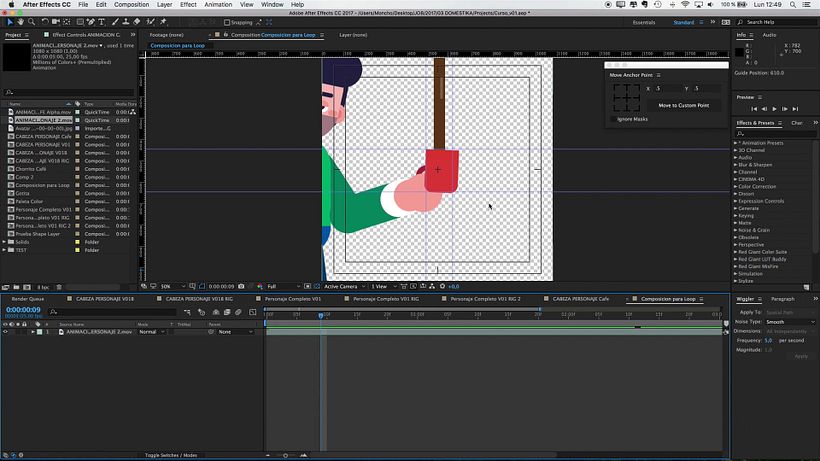
Task: Select the Zoom tool magnifier
Action: (x=31, y=22)
